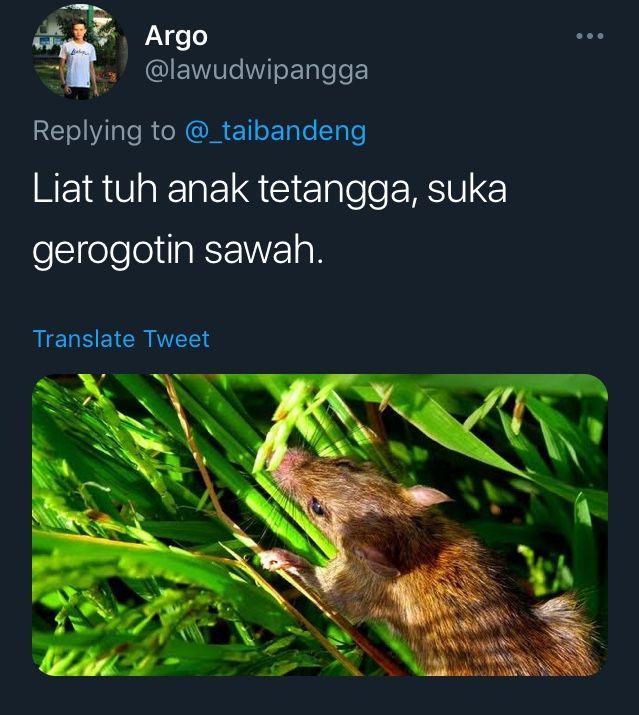Click the white t-shirt in the avatar

coord(78,63)
